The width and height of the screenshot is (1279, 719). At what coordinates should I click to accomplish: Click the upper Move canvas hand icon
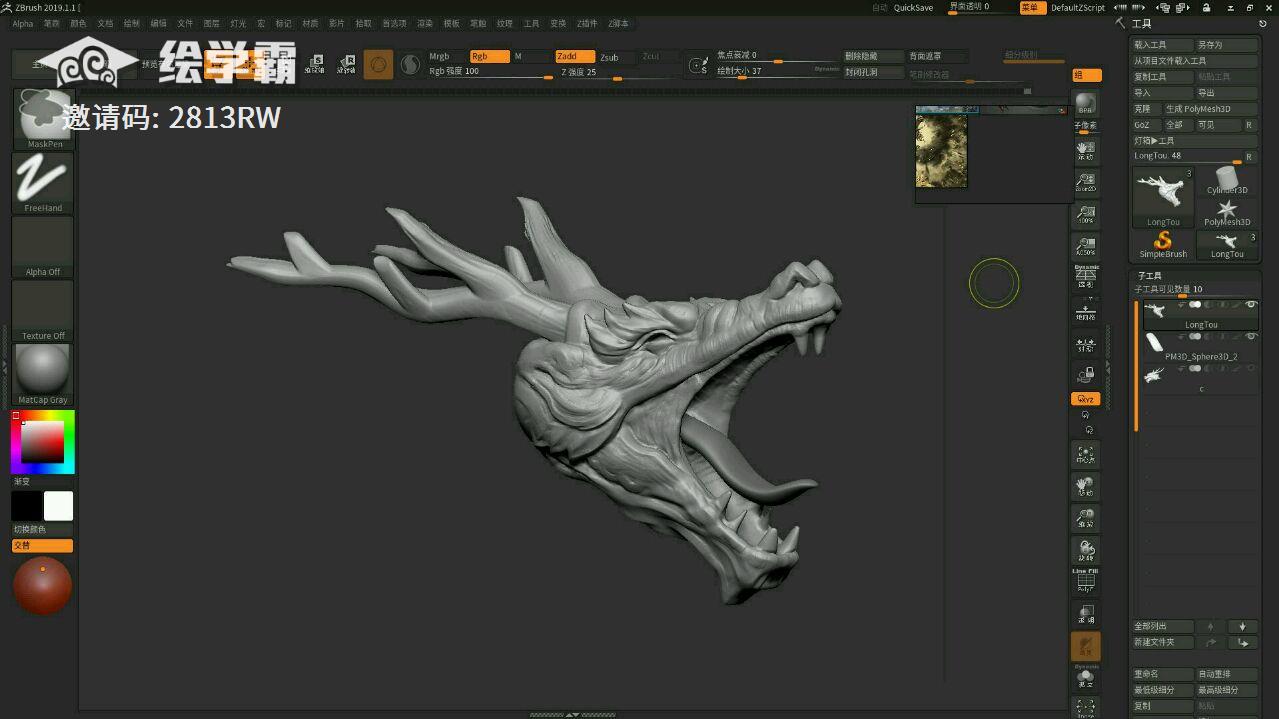[1086, 151]
